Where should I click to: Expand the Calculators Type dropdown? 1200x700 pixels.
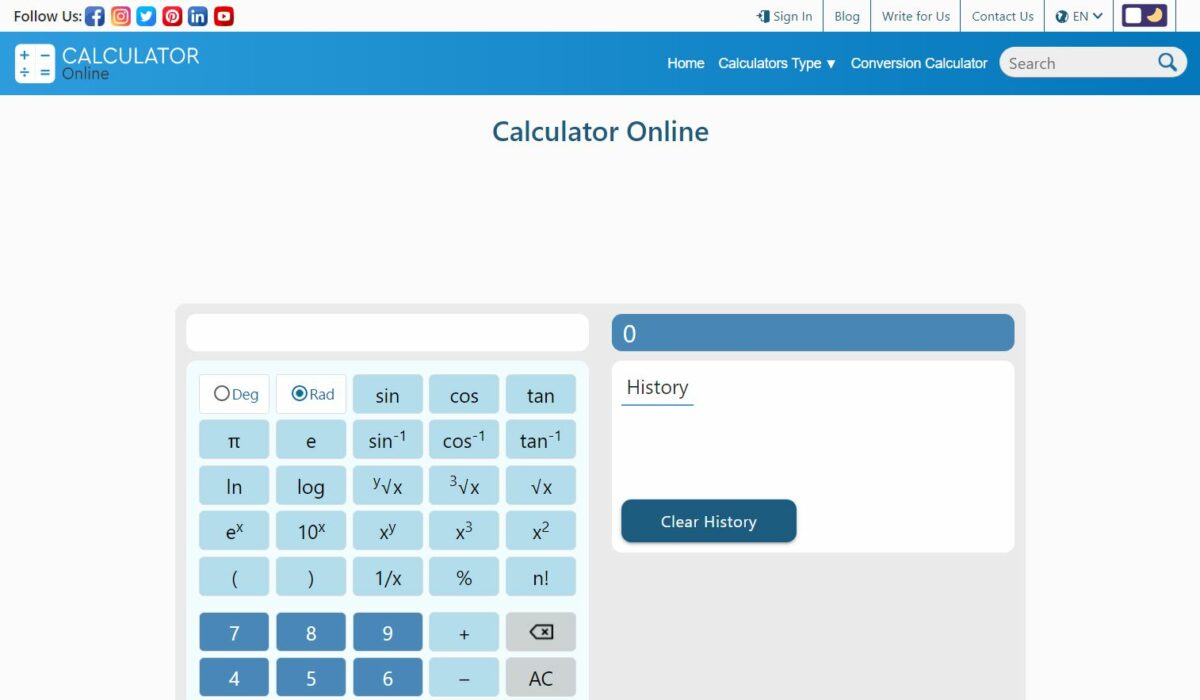click(x=776, y=63)
